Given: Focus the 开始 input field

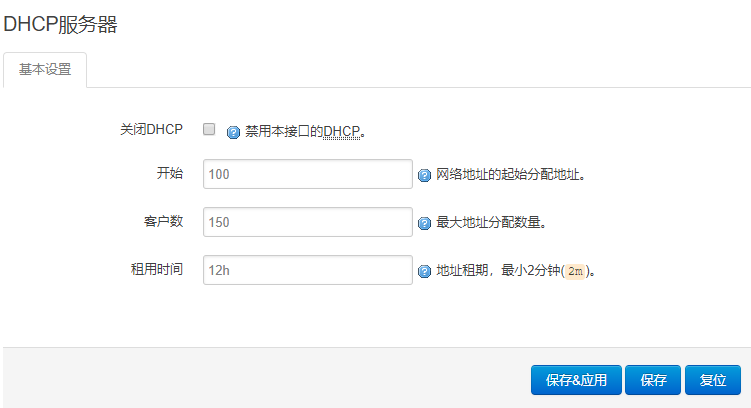Looking at the screenshot, I should coord(307,174).
